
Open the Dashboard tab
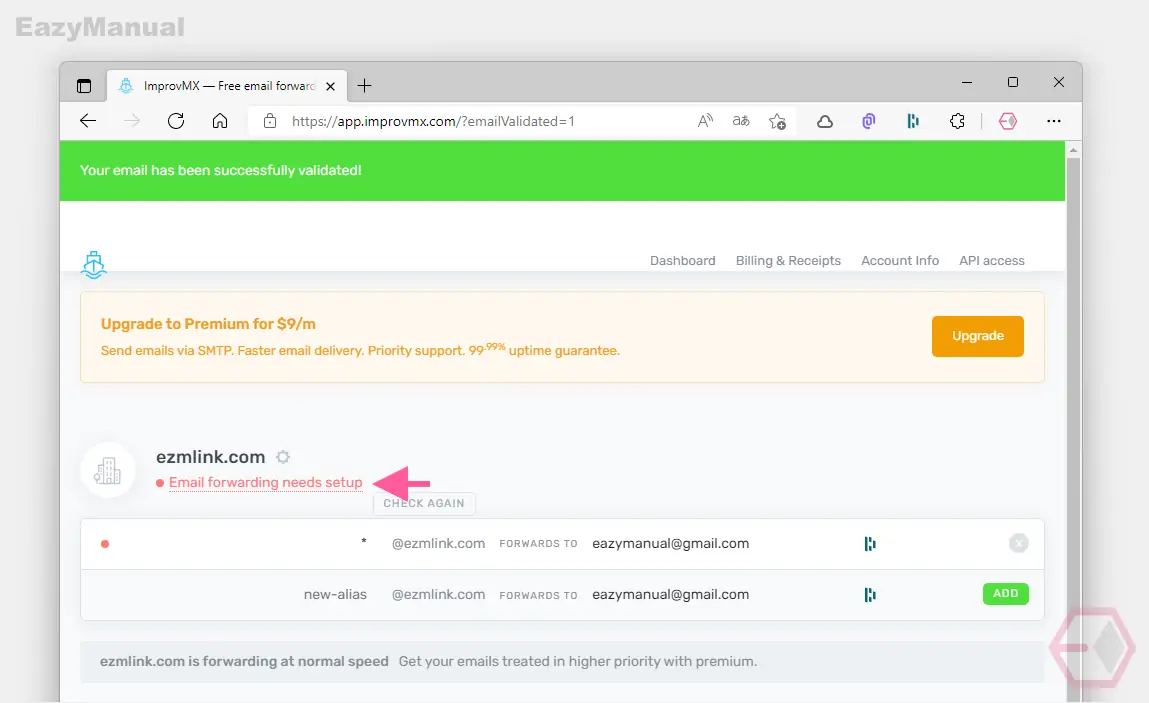[x=682, y=260]
